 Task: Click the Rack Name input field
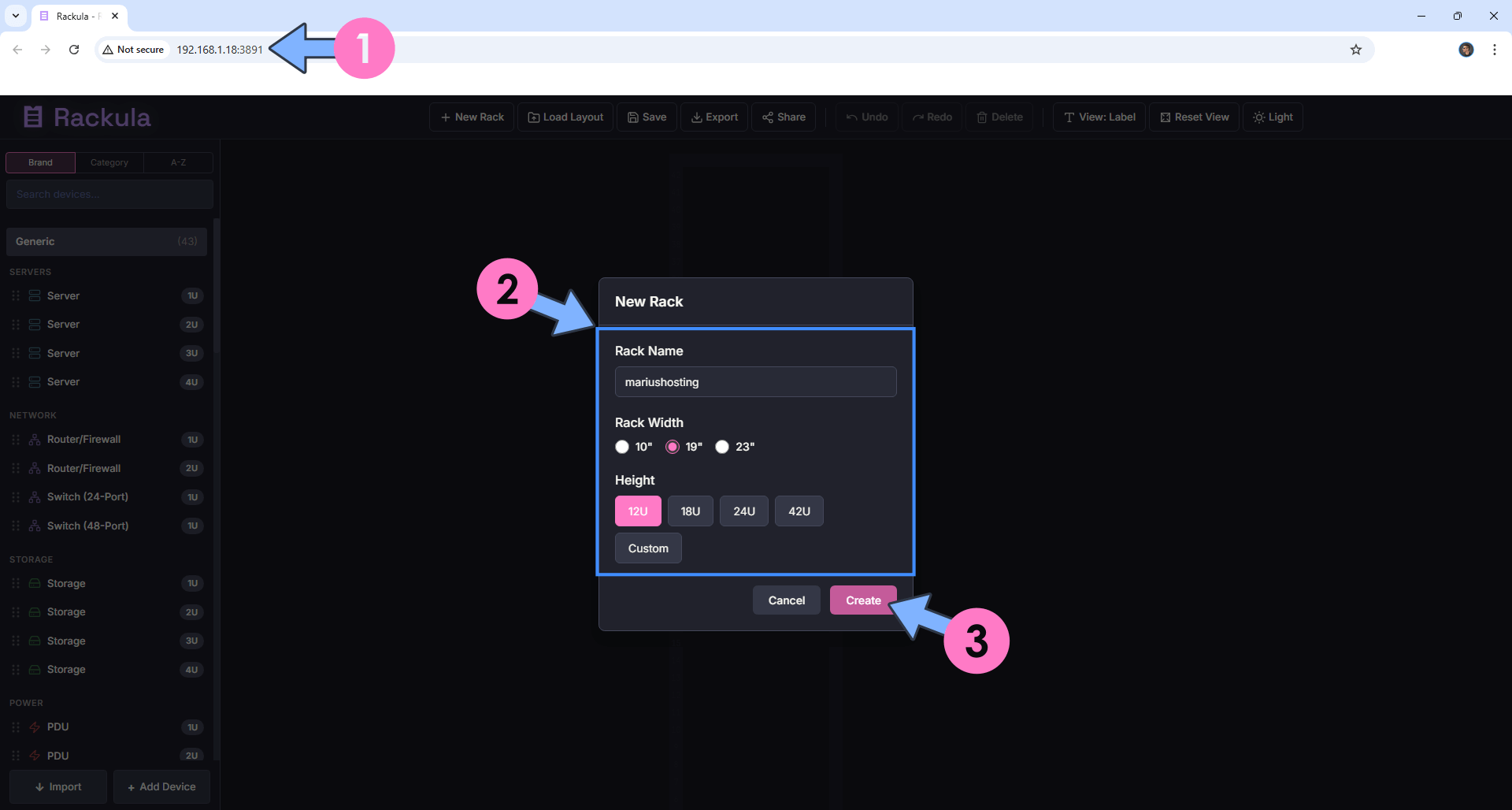point(755,382)
